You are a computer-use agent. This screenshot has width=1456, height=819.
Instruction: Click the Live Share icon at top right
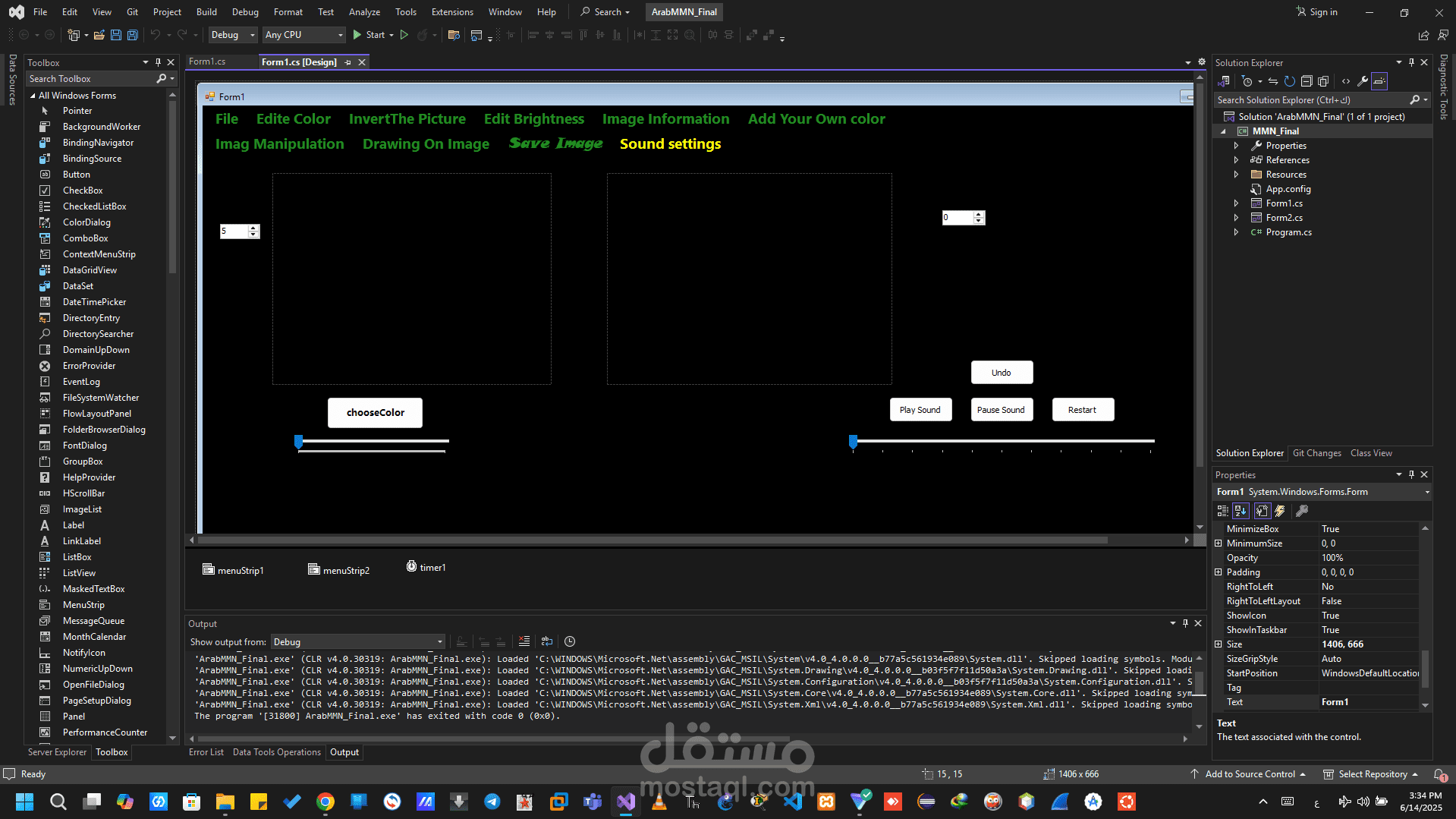(x=1423, y=35)
